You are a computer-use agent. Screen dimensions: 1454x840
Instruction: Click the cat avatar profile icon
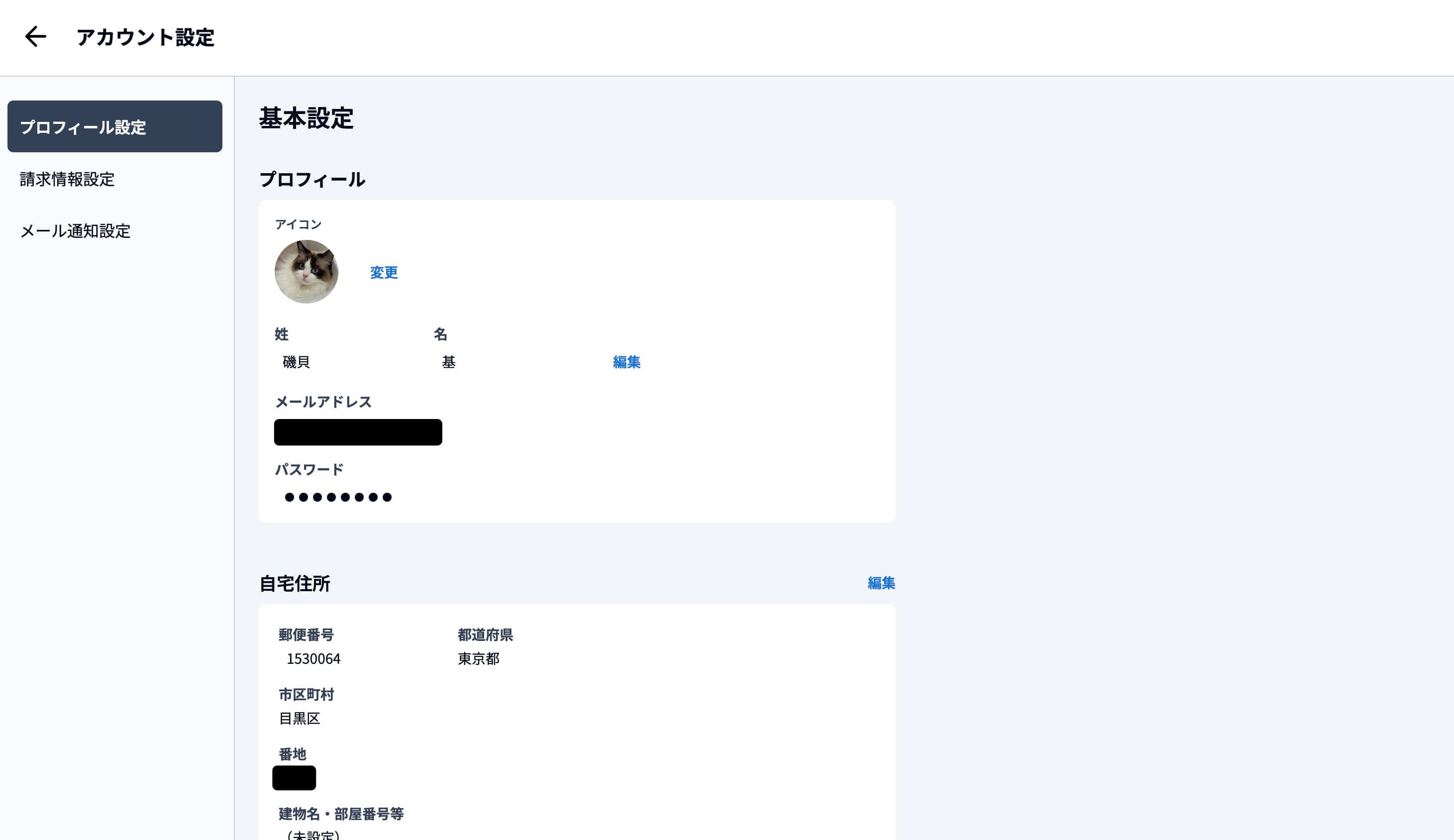click(x=307, y=271)
